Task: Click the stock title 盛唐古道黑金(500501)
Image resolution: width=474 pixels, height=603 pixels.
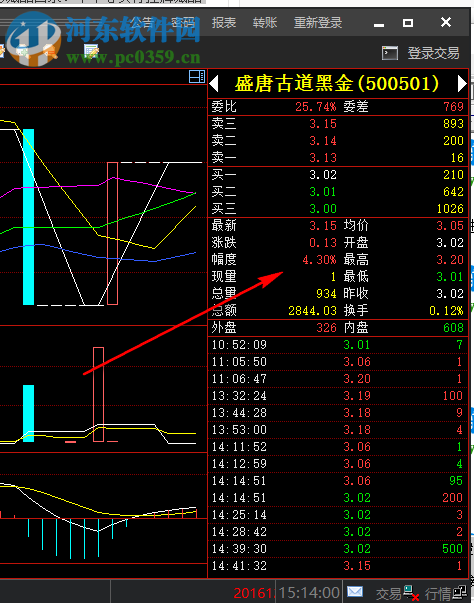Action: coord(337,83)
